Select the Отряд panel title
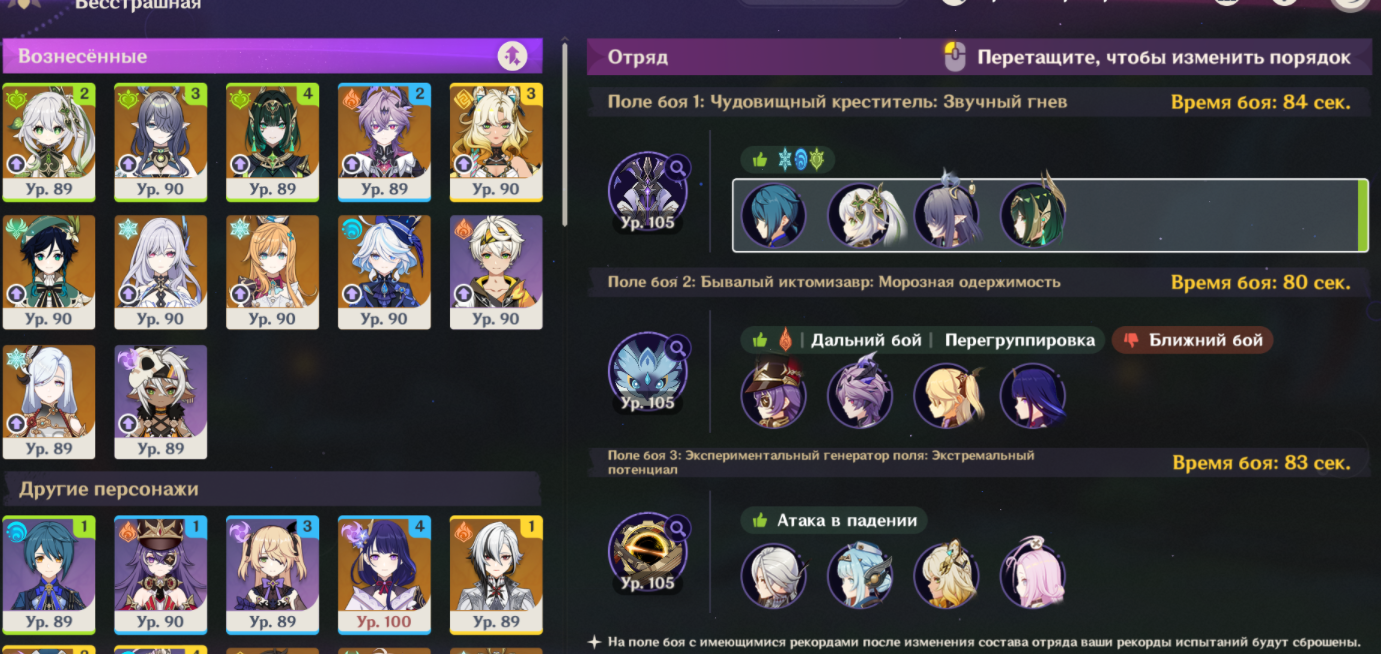 click(x=637, y=57)
